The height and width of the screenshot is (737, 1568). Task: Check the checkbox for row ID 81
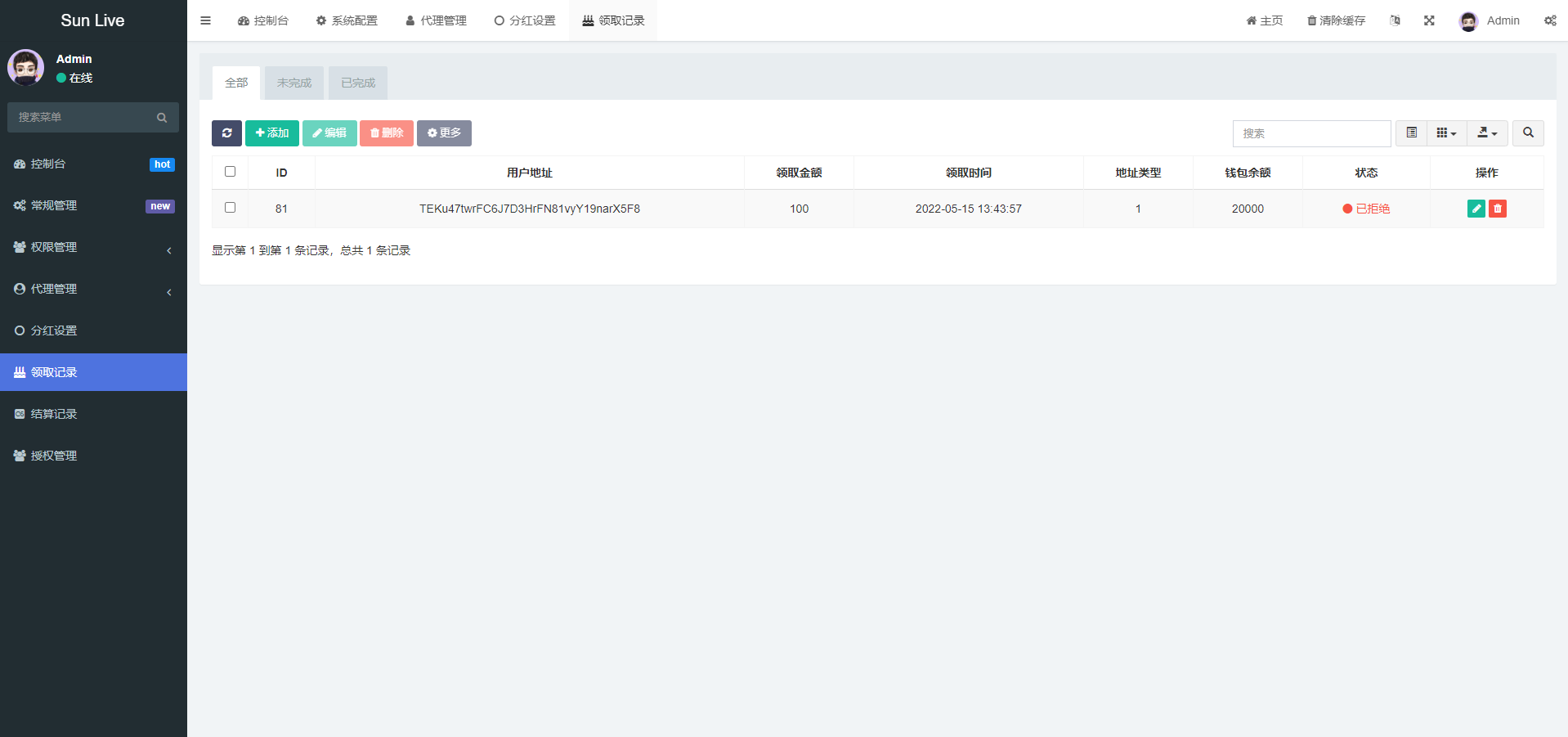[x=230, y=208]
